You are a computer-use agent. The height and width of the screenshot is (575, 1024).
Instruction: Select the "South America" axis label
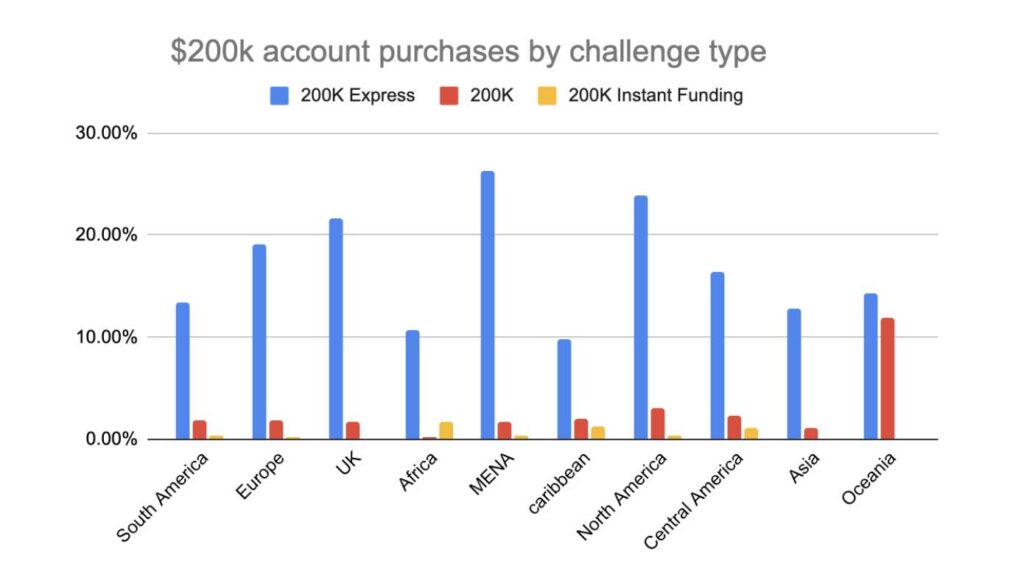click(x=165, y=497)
